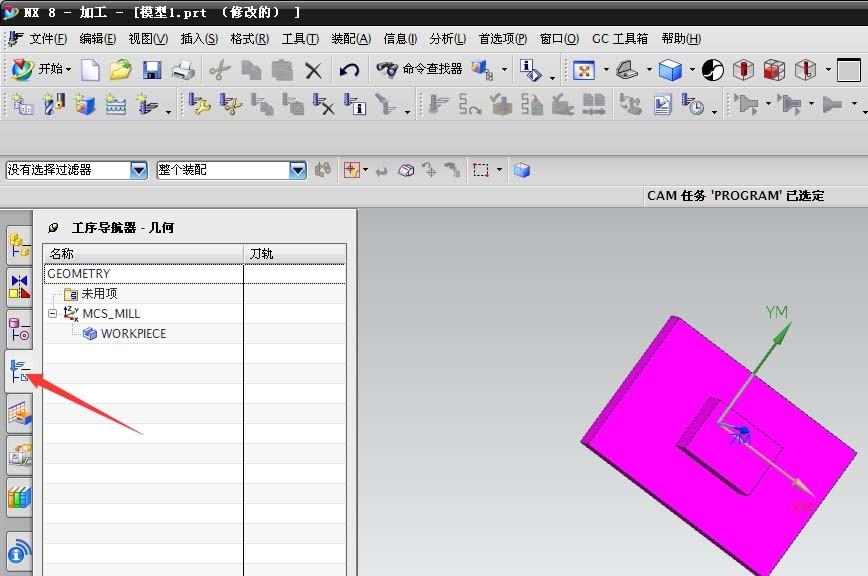The width and height of the screenshot is (868, 576).
Task: Select the geometry view icon marked by red arrow
Action: [18, 371]
